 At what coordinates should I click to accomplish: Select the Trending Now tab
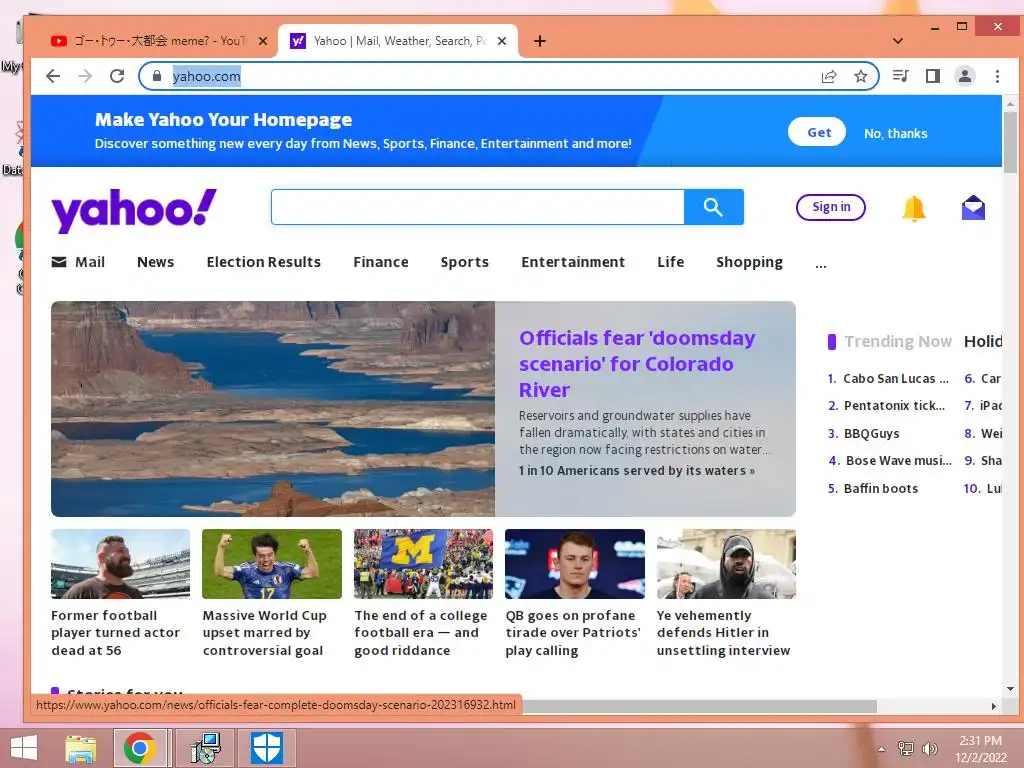(897, 342)
